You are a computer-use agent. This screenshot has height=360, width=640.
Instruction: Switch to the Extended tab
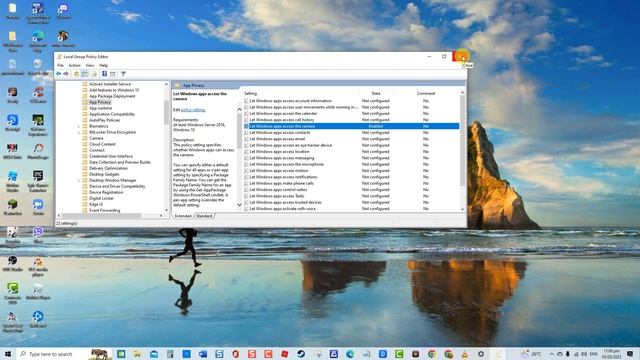(x=183, y=216)
